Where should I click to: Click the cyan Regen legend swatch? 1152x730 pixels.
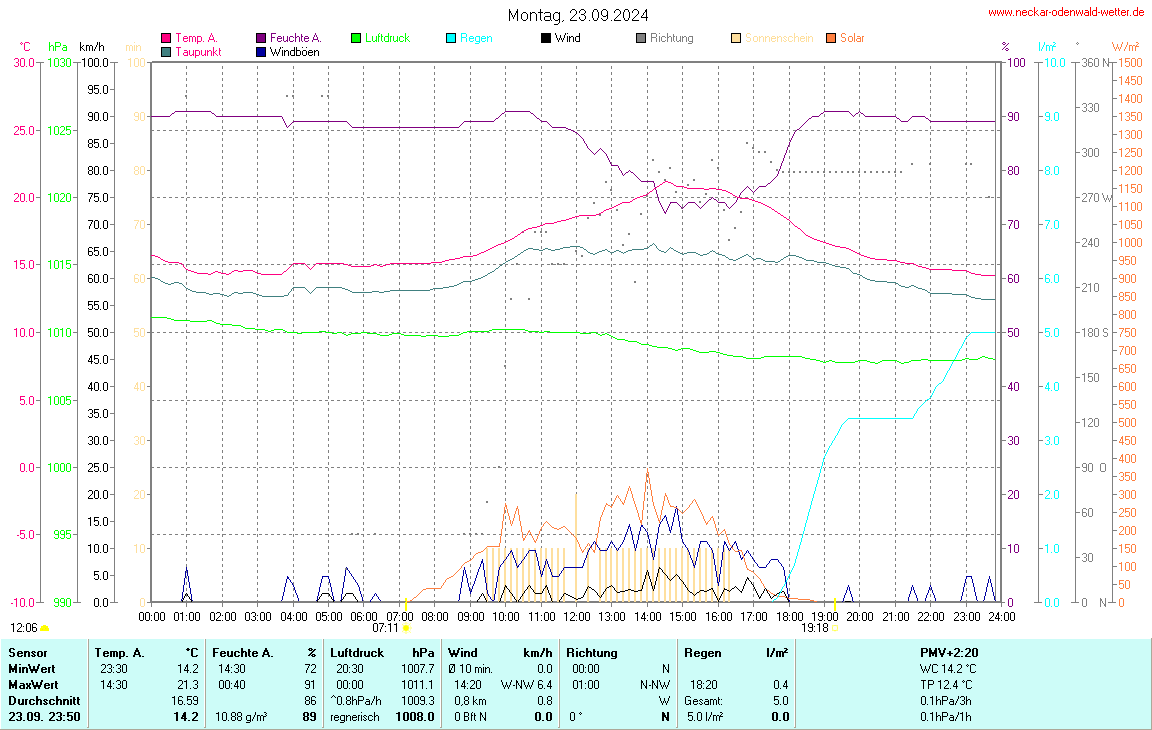pos(451,39)
